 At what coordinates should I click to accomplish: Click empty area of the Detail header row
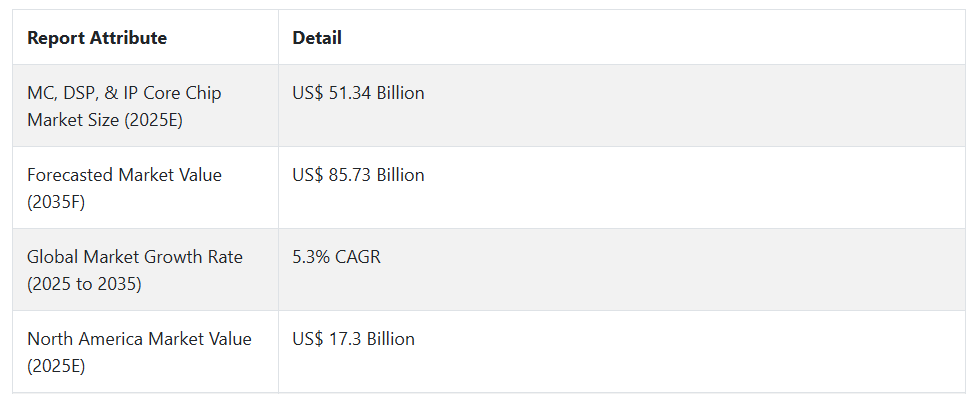click(x=654, y=37)
